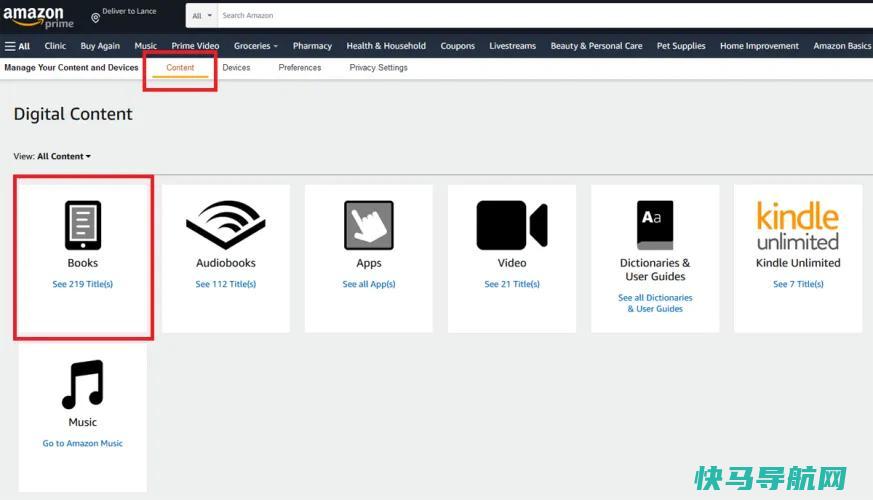The height and width of the screenshot is (500, 873).
Task: Click Go to Amazon Music link
Action: click(x=82, y=443)
